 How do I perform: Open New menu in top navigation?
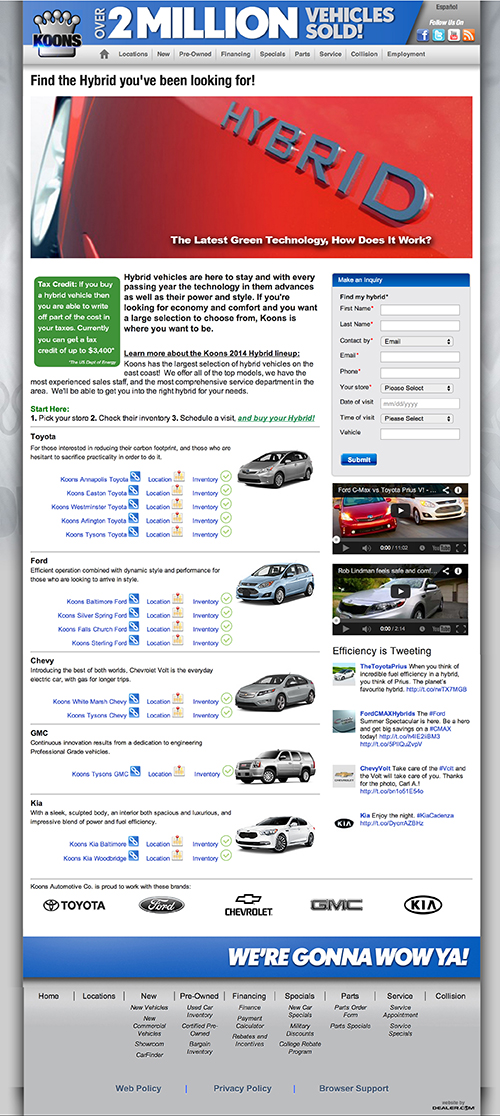pos(164,54)
